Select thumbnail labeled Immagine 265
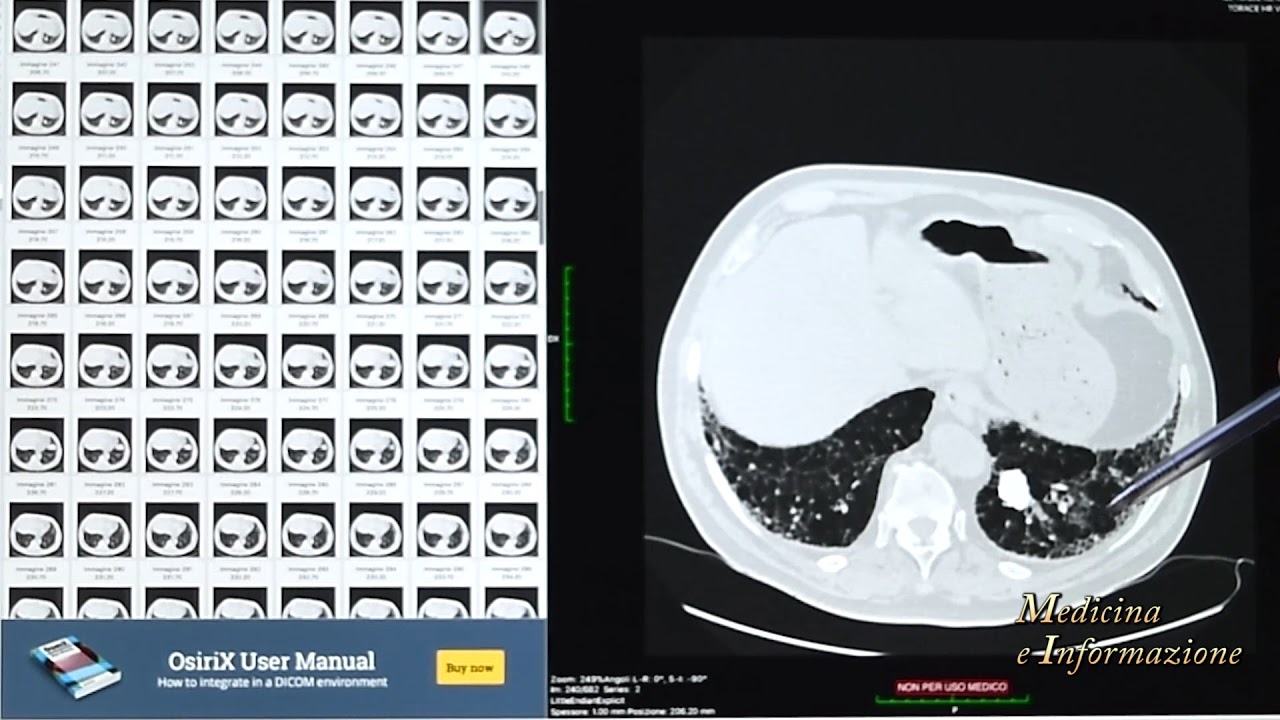 pos(38,277)
